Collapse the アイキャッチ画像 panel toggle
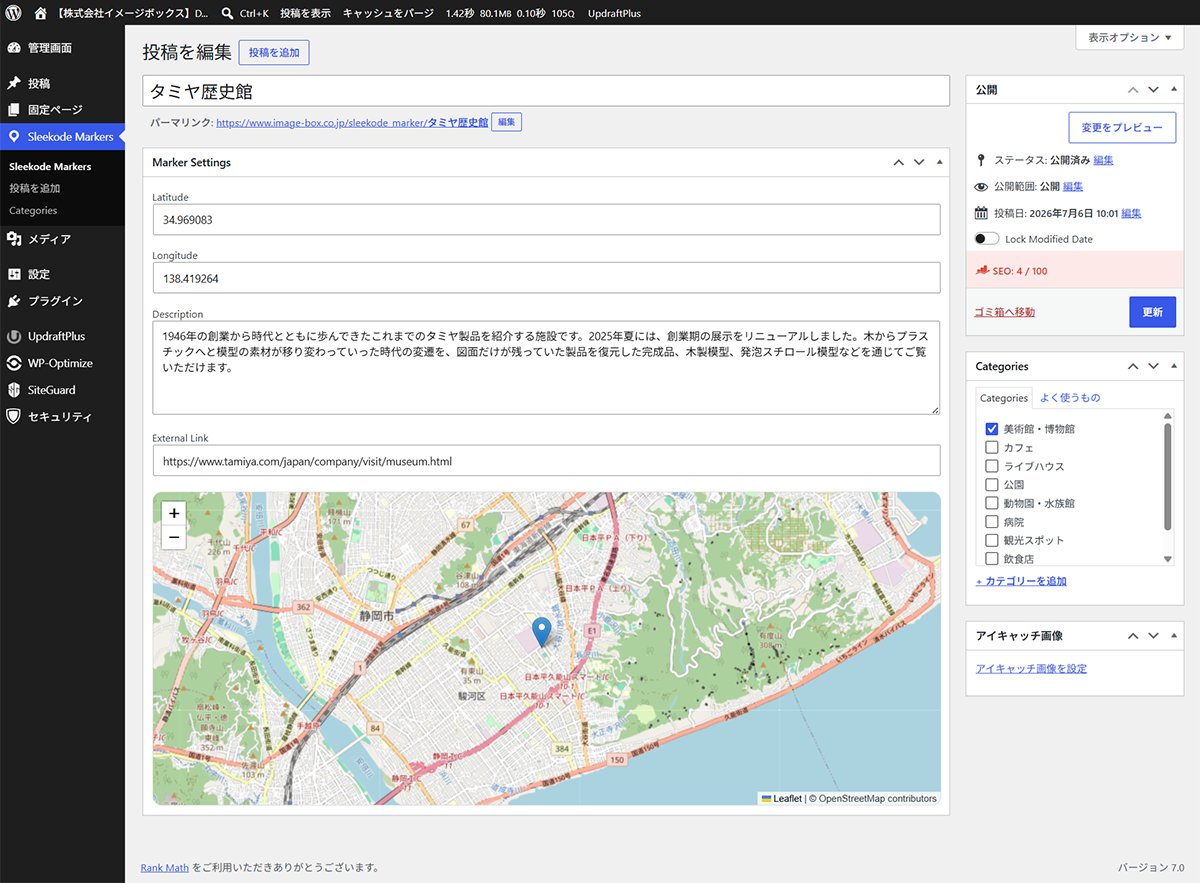Screen dimensions: 1200x883 click(1174, 636)
